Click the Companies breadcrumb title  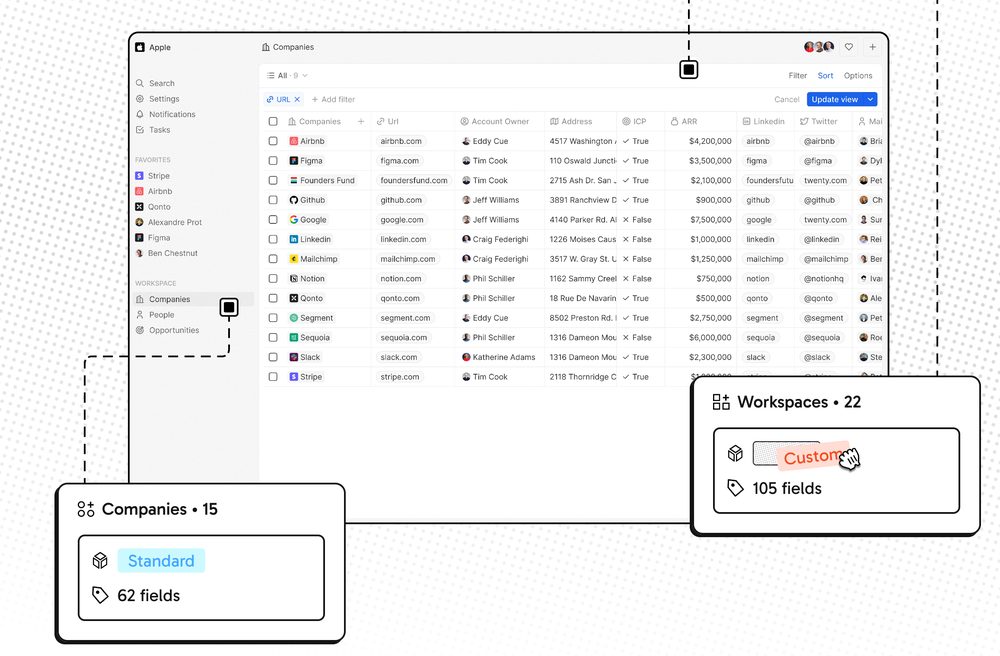point(288,47)
